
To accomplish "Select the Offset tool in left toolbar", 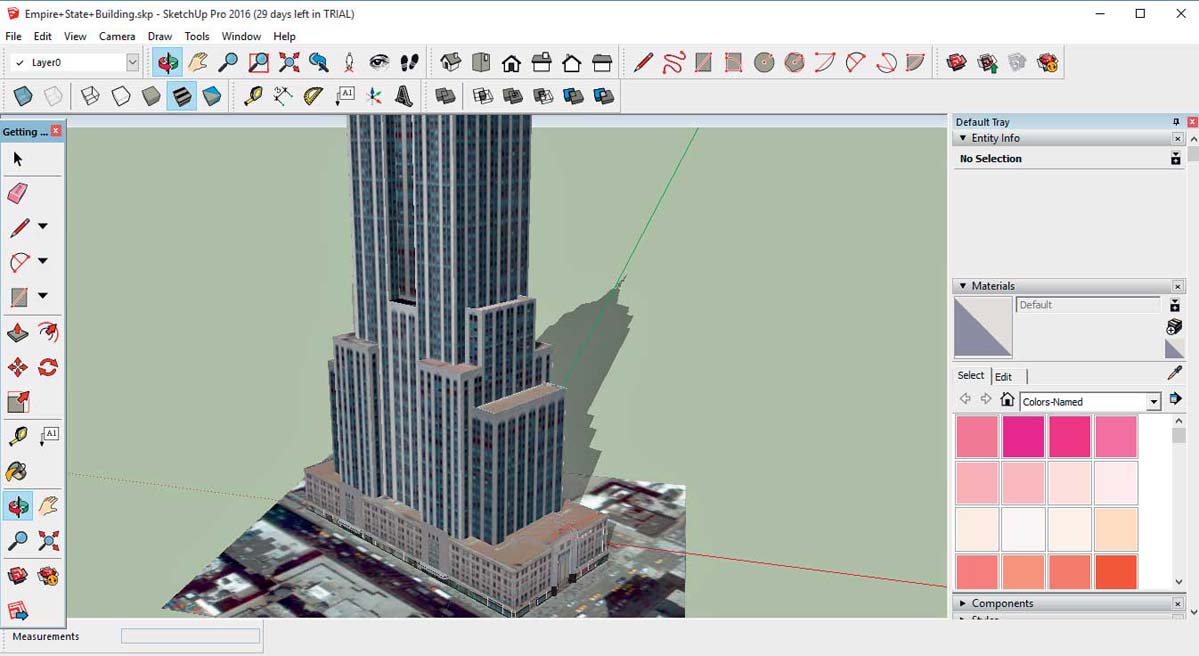I will point(48,333).
